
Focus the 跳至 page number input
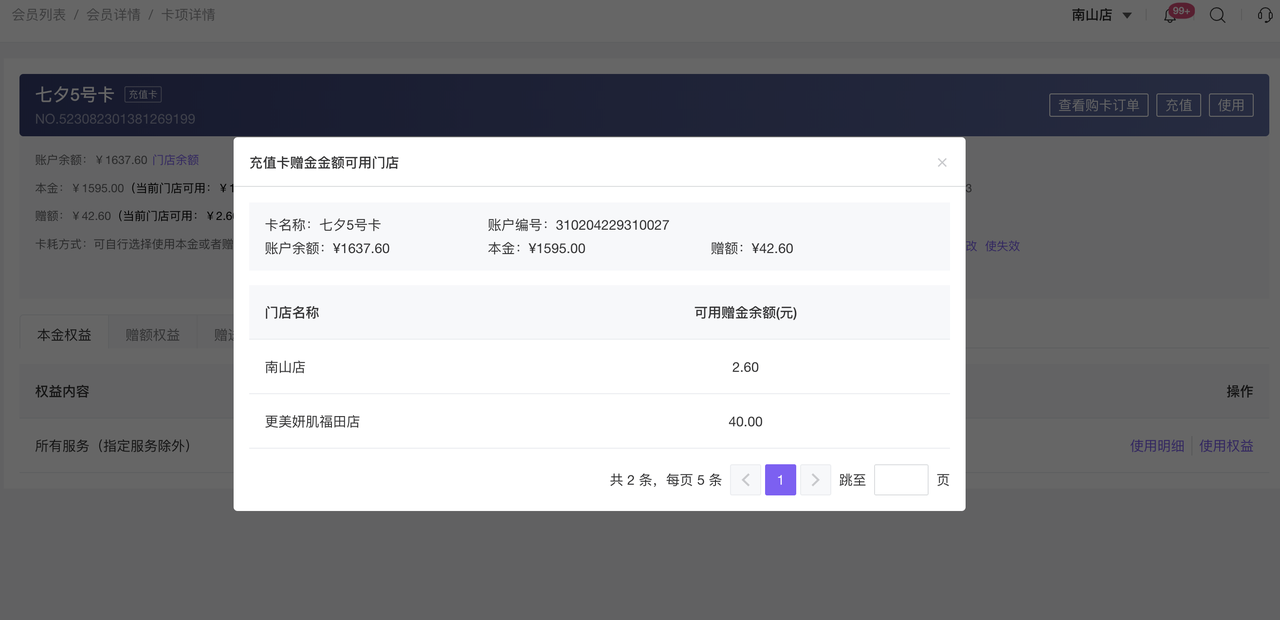(x=901, y=480)
